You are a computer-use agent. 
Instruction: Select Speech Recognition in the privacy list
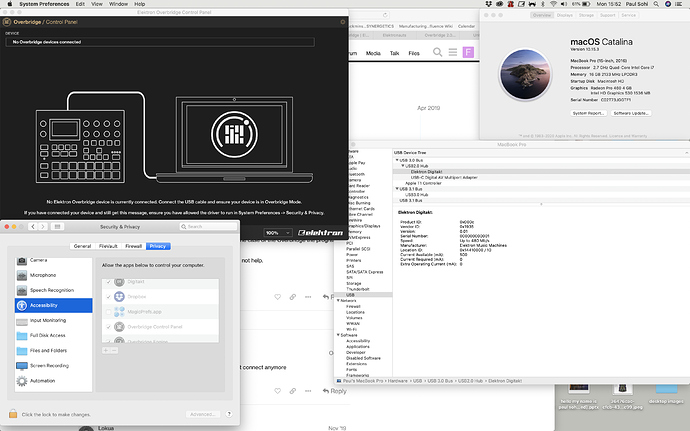(53, 290)
